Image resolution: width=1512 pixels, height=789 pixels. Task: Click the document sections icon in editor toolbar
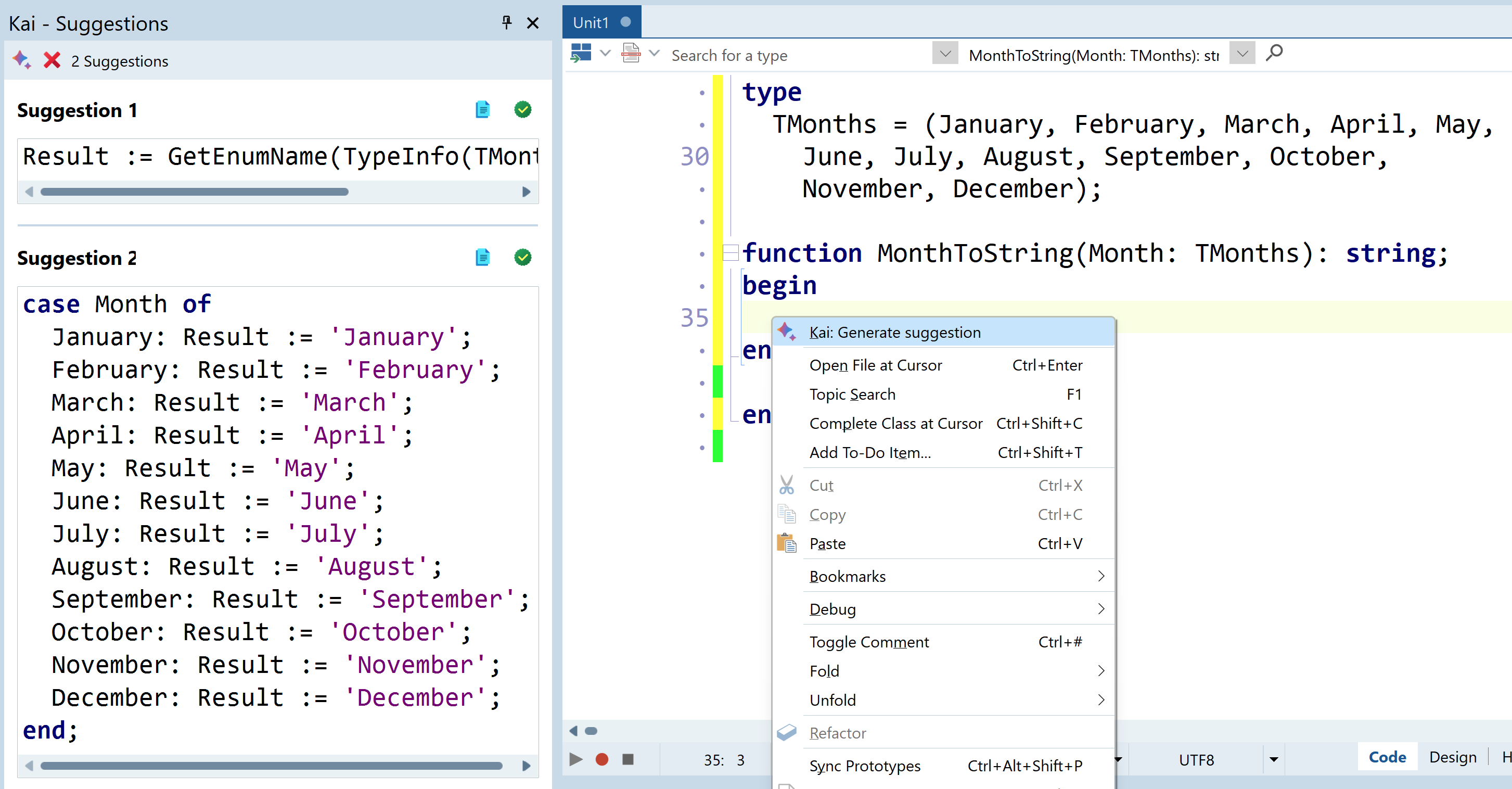pyautogui.click(x=631, y=54)
